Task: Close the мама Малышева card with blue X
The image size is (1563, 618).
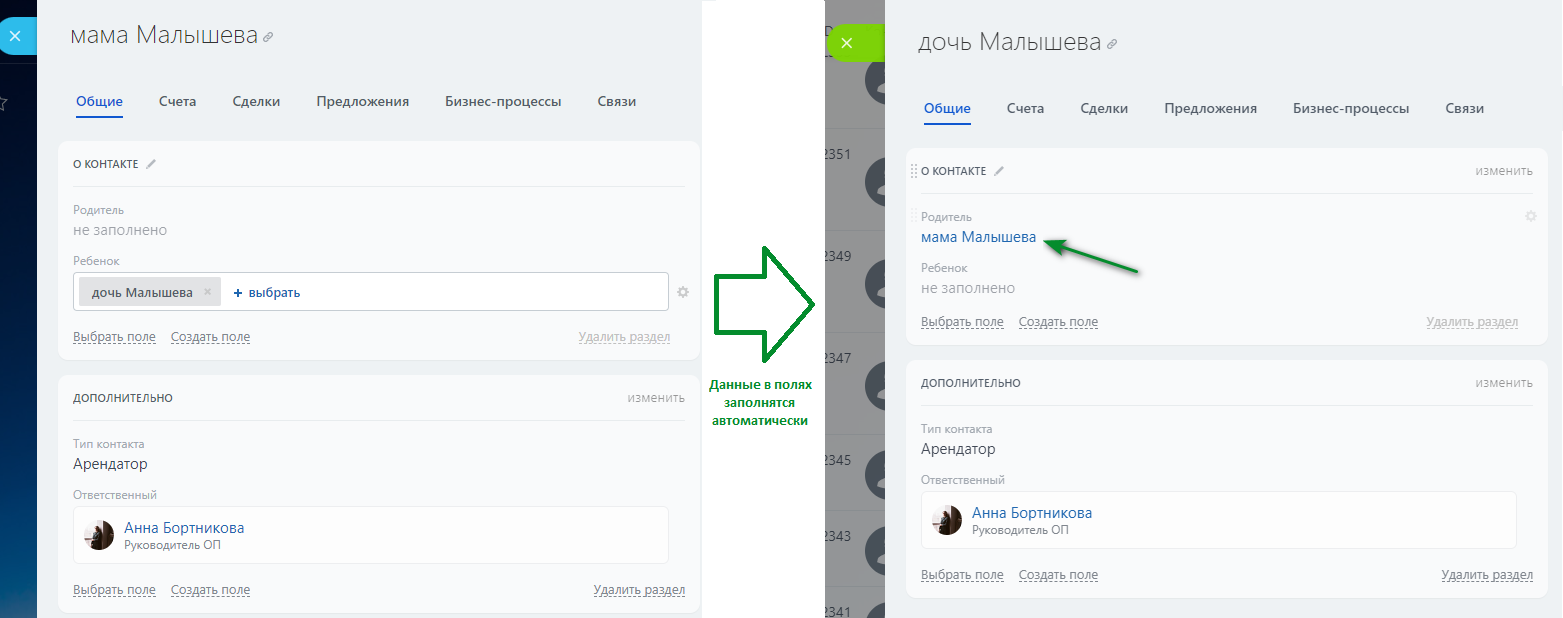Action: pyautogui.click(x=15, y=35)
